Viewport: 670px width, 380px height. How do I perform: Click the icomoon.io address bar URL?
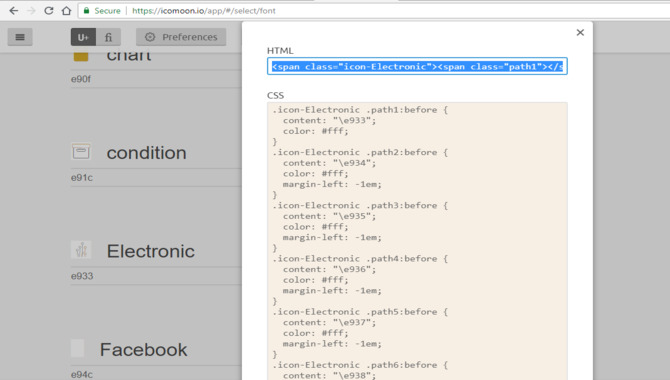click(204, 11)
